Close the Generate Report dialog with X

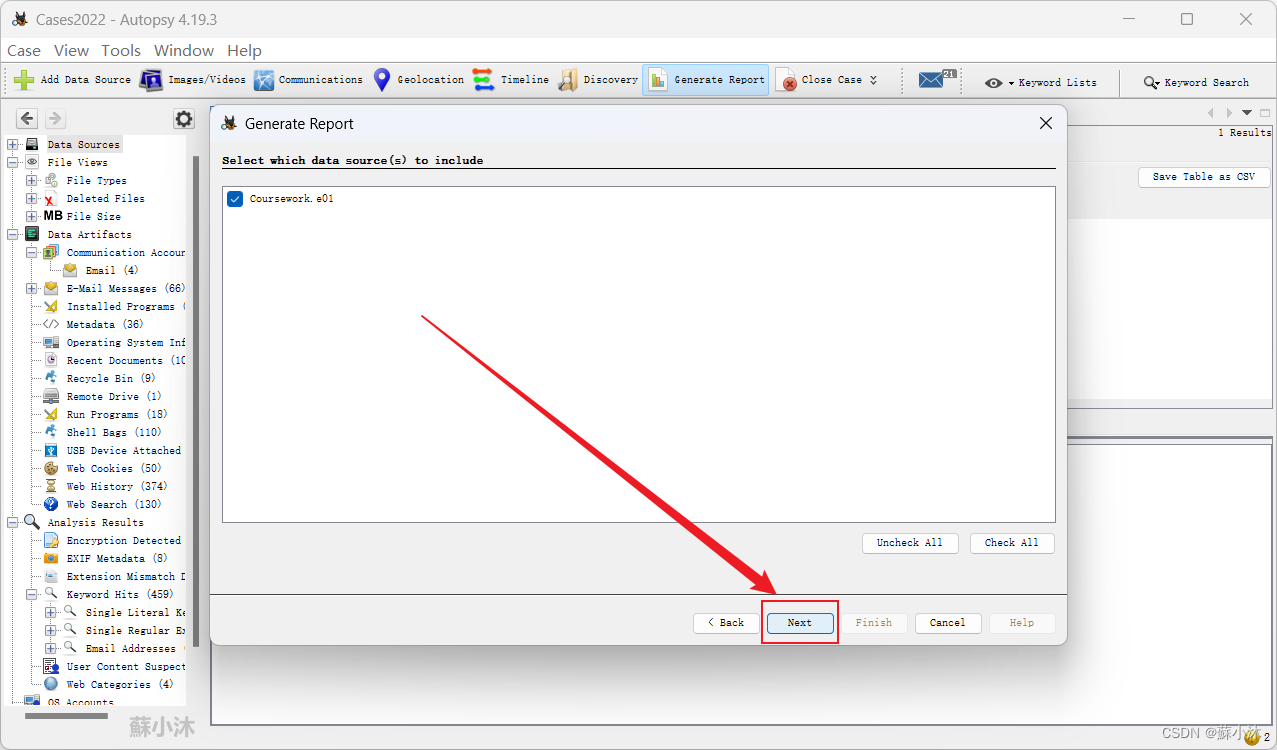point(1046,124)
